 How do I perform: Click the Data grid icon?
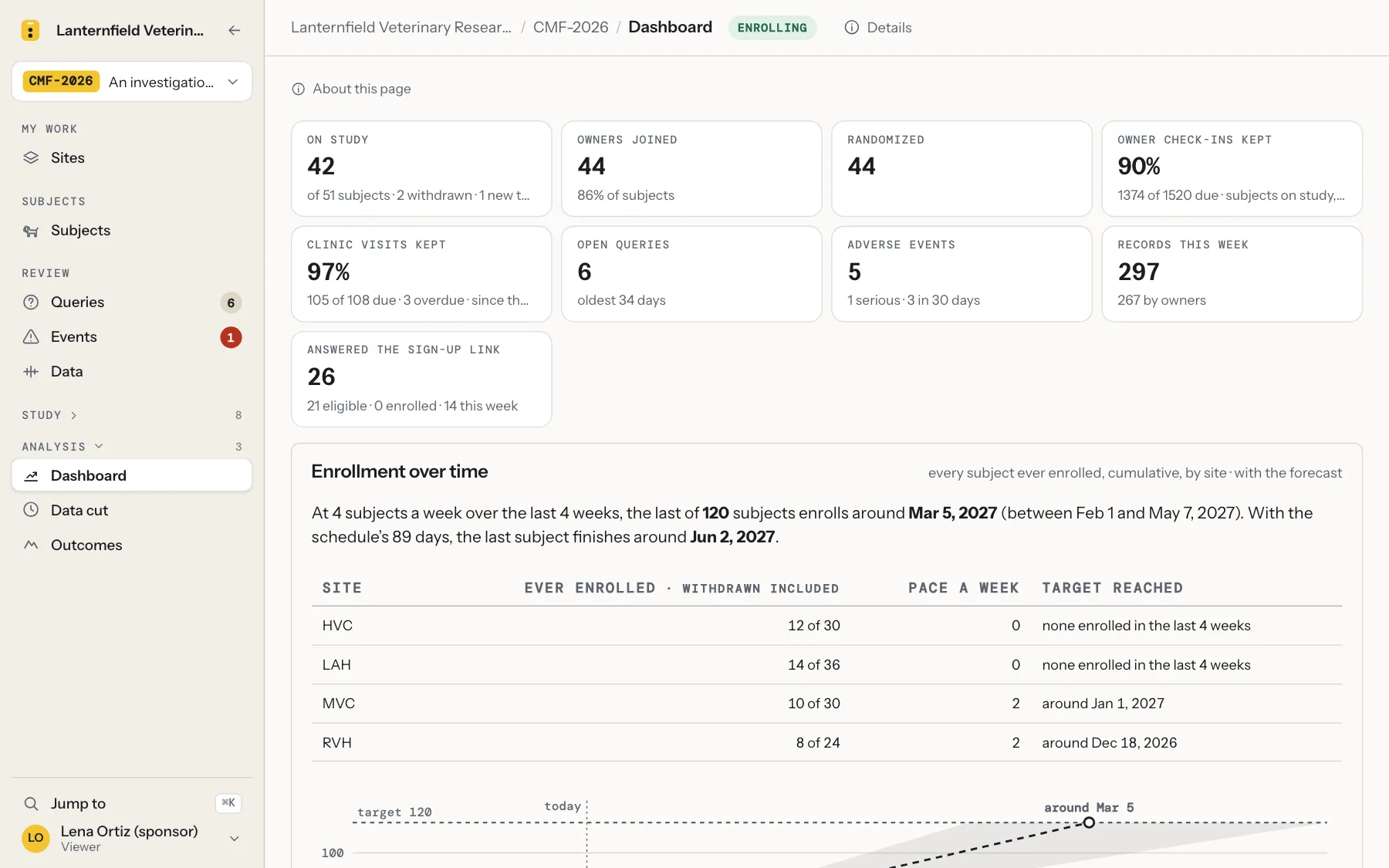31,372
